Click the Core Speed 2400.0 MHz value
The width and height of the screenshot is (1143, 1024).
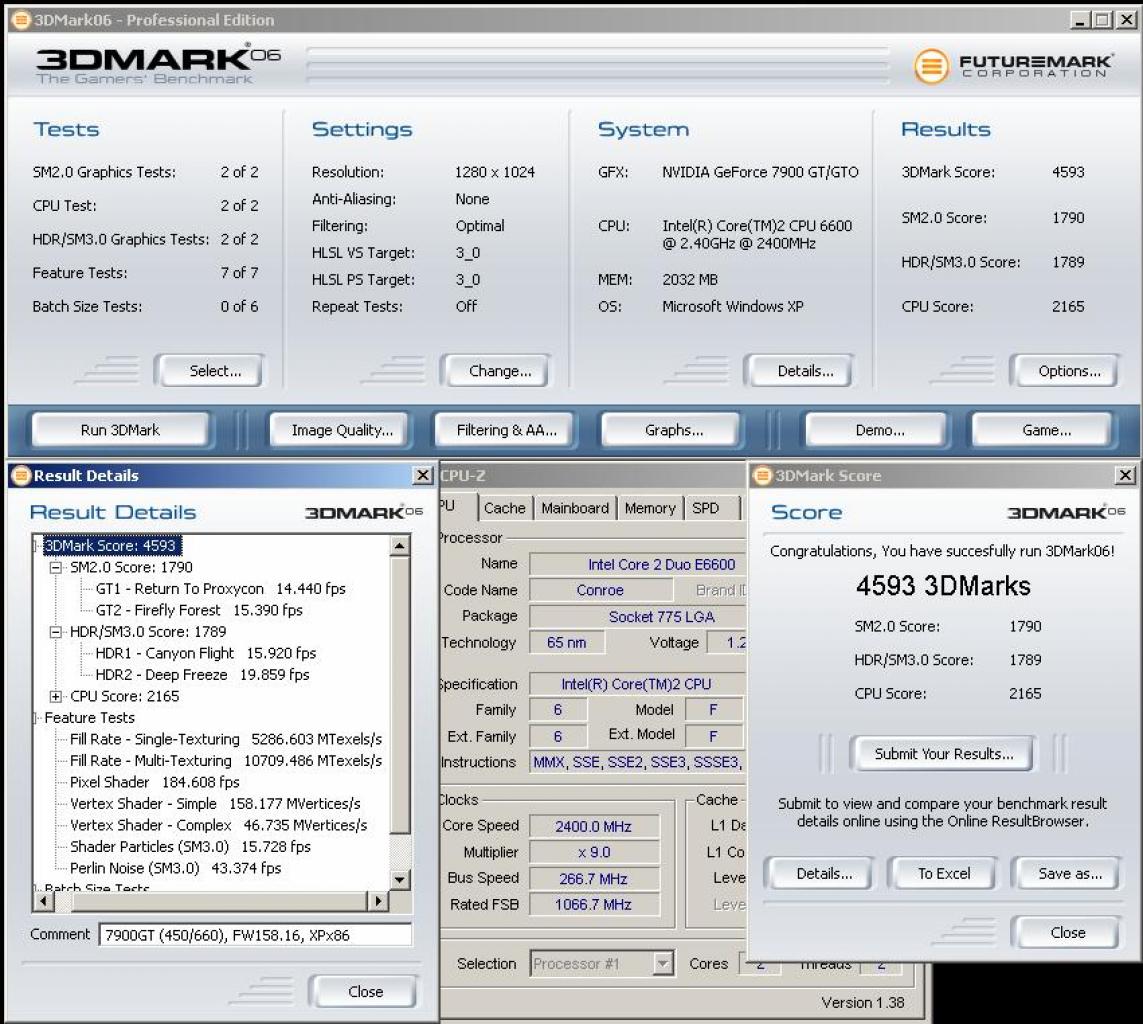594,826
